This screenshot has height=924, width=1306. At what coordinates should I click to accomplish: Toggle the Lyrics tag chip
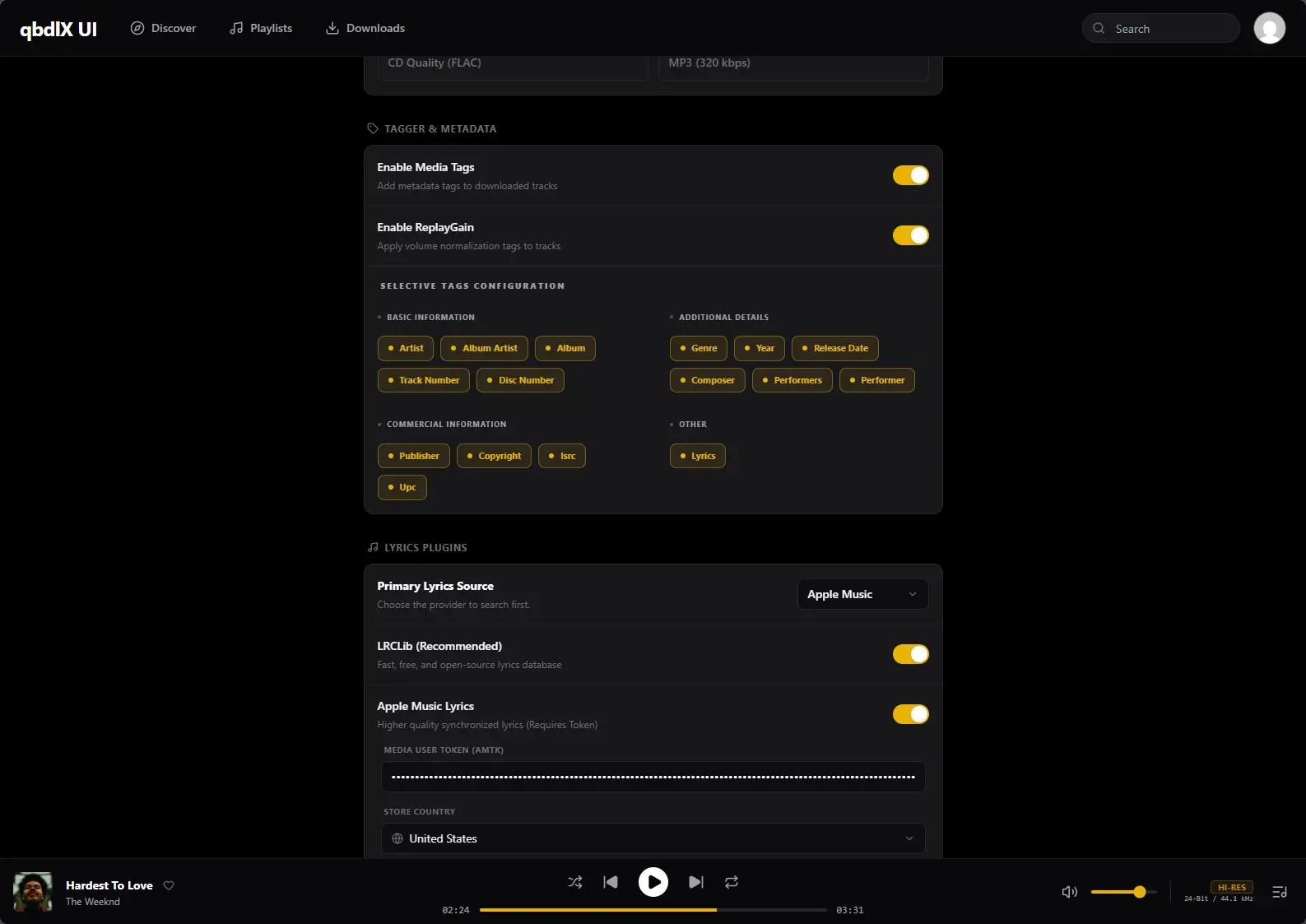697,456
